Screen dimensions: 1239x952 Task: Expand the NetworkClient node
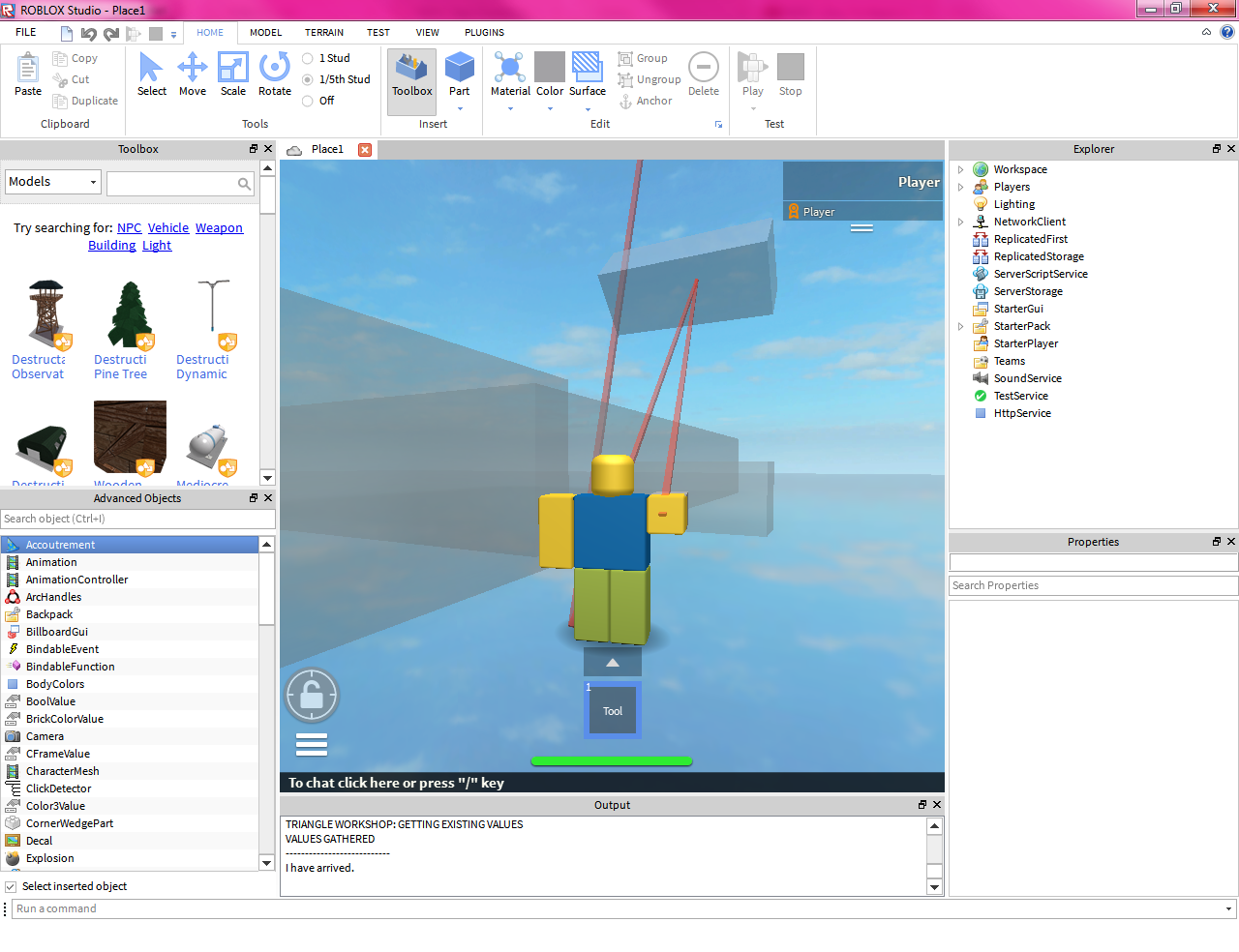point(960,222)
